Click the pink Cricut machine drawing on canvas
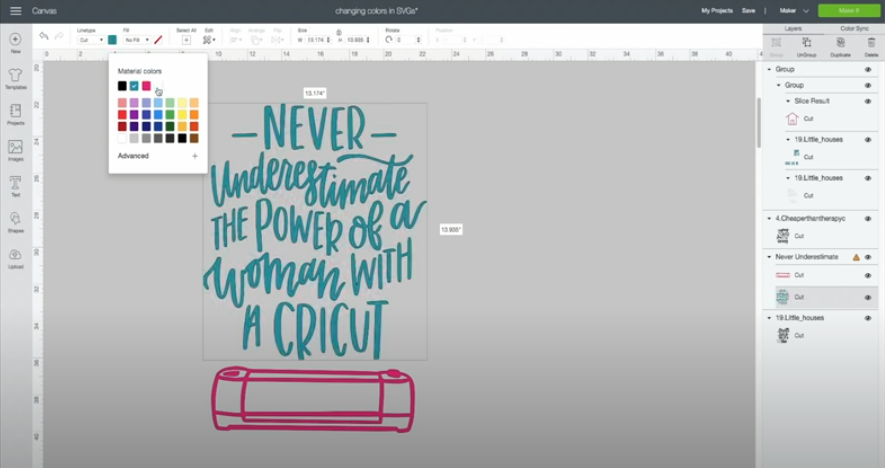Viewport: 885px width, 468px height. [313, 399]
